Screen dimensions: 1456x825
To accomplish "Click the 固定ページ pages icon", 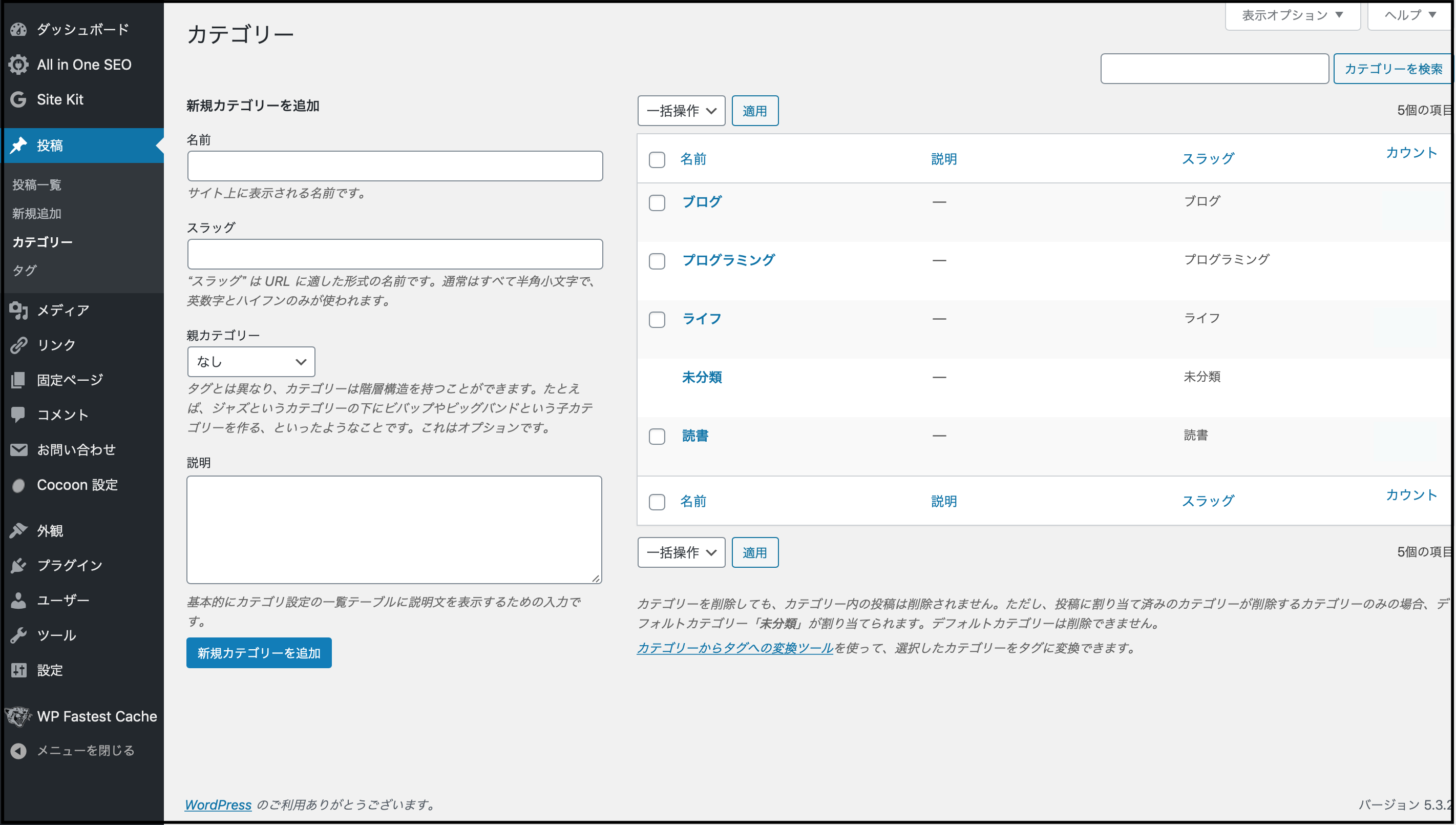I will (18, 380).
